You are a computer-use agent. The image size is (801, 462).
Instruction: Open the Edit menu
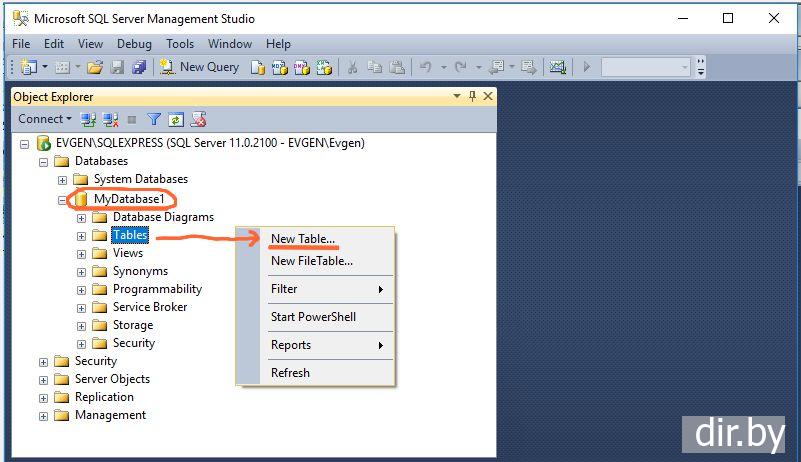[x=54, y=44]
